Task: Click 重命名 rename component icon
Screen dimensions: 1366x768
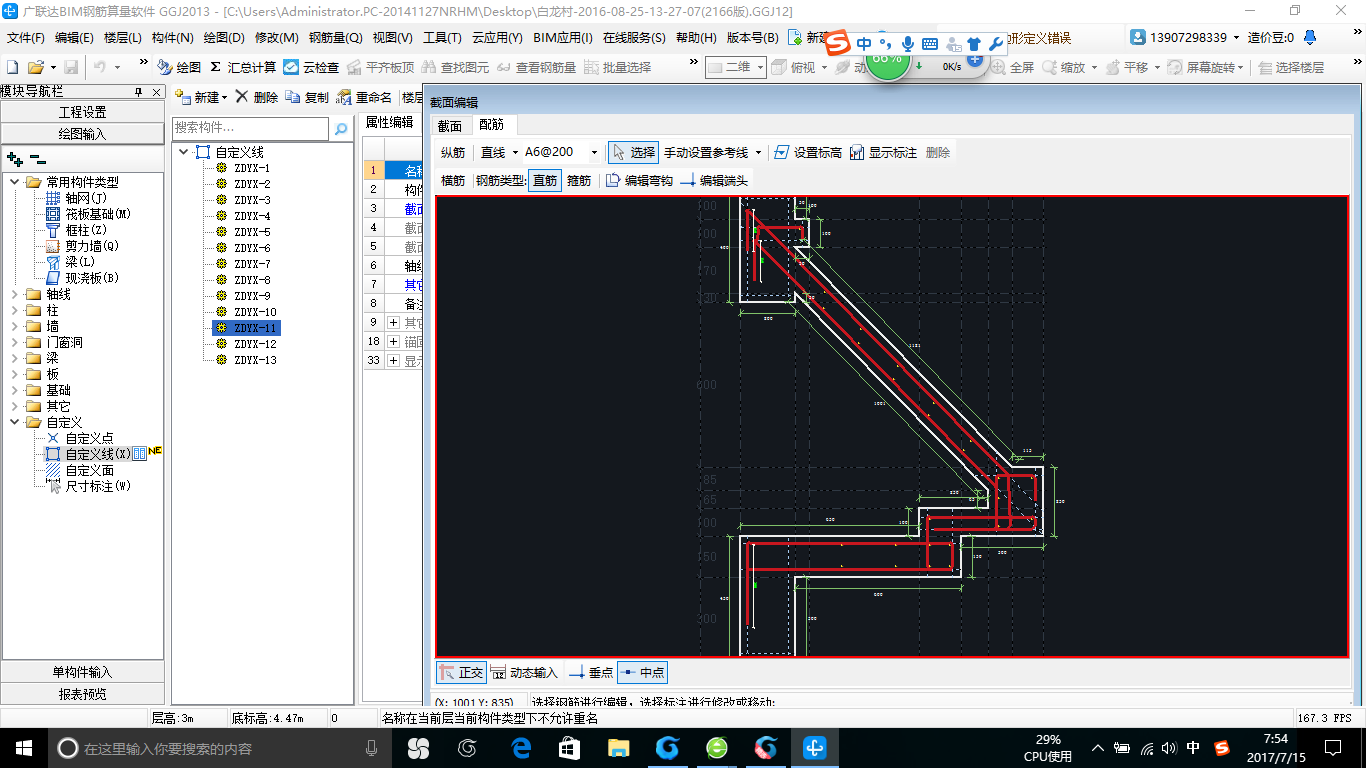Action: (364, 97)
